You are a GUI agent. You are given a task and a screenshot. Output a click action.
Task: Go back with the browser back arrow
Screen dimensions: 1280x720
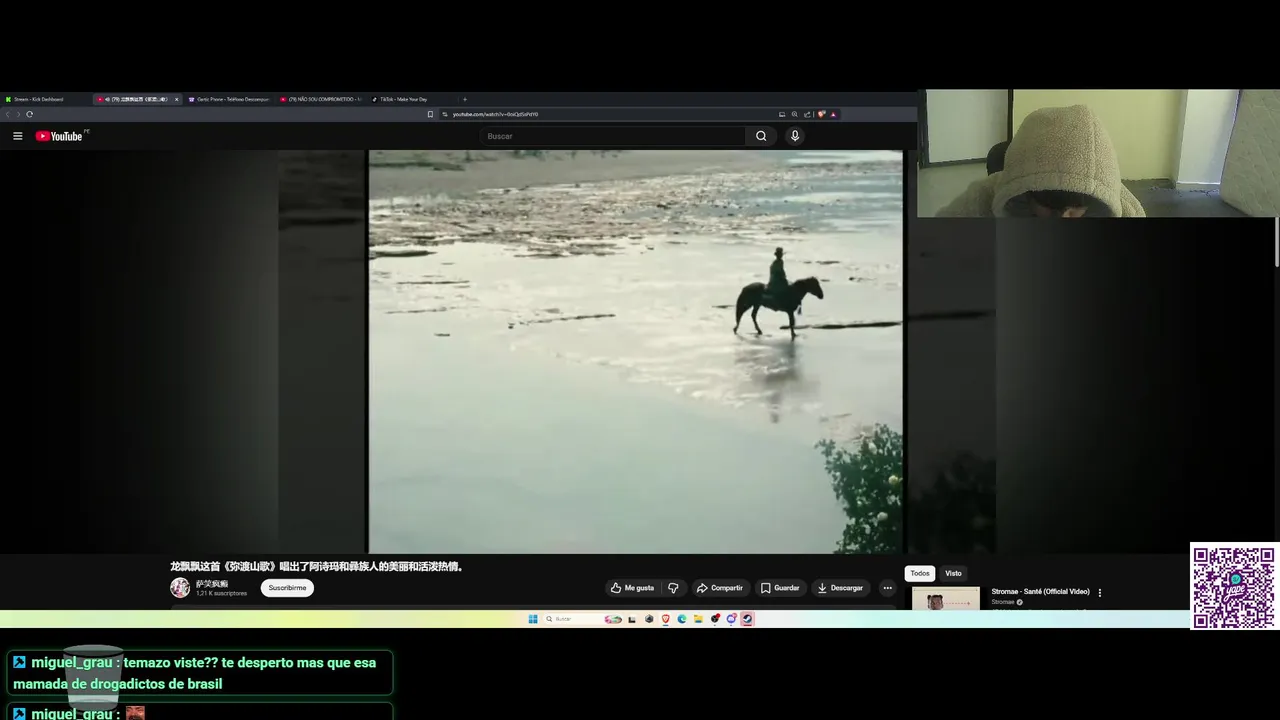click(7, 114)
